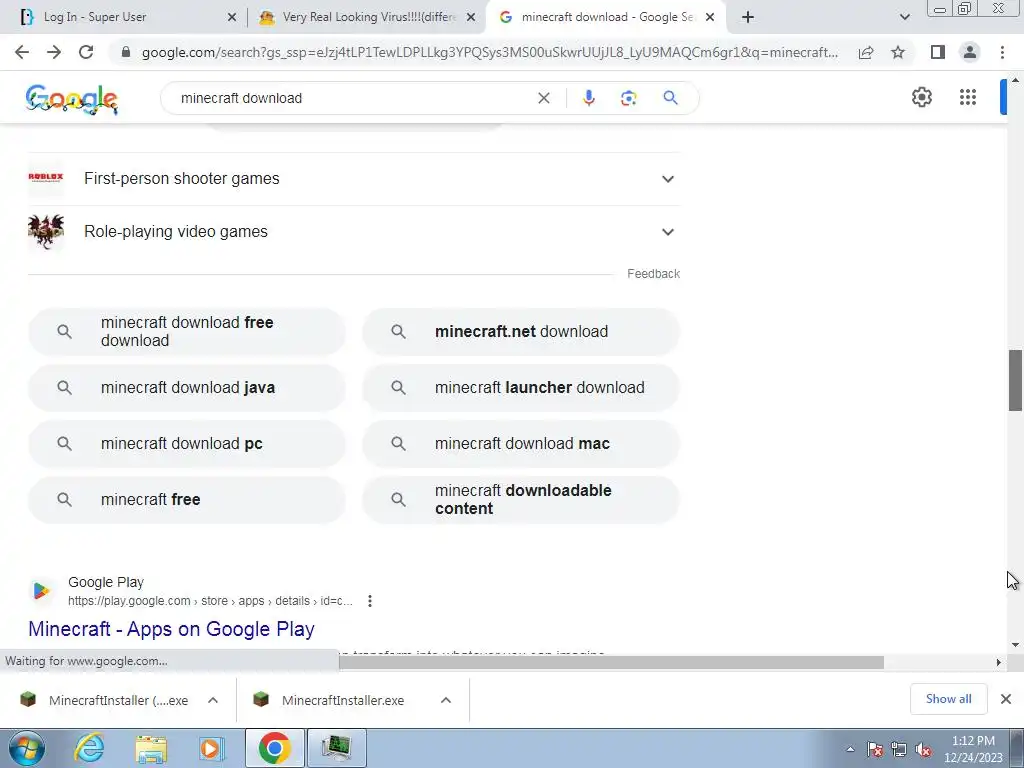This screenshot has width=1024, height=768.
Task: Open the monitor app in taskbar
Action: (x=336, y=748)
